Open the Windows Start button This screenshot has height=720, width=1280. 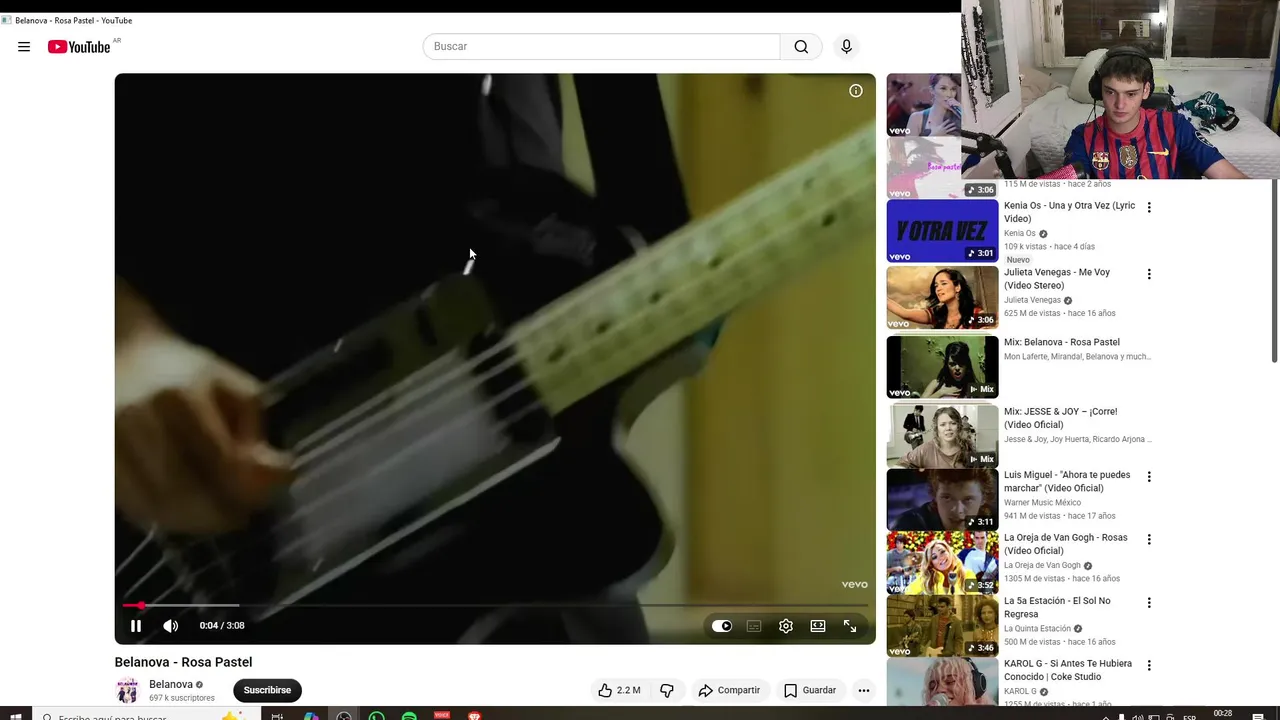[15, 716]
